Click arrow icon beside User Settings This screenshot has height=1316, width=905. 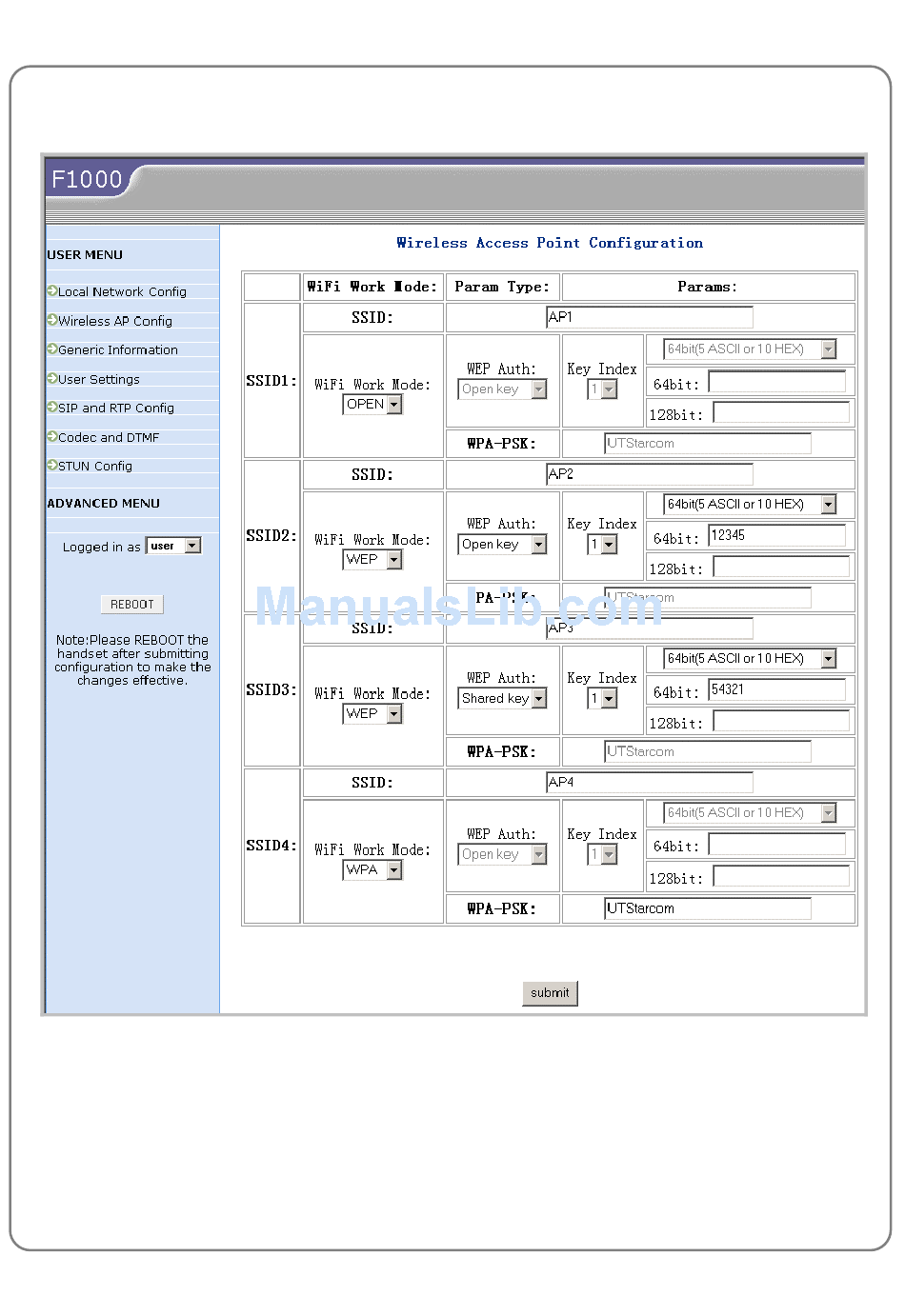pos(52,378)
